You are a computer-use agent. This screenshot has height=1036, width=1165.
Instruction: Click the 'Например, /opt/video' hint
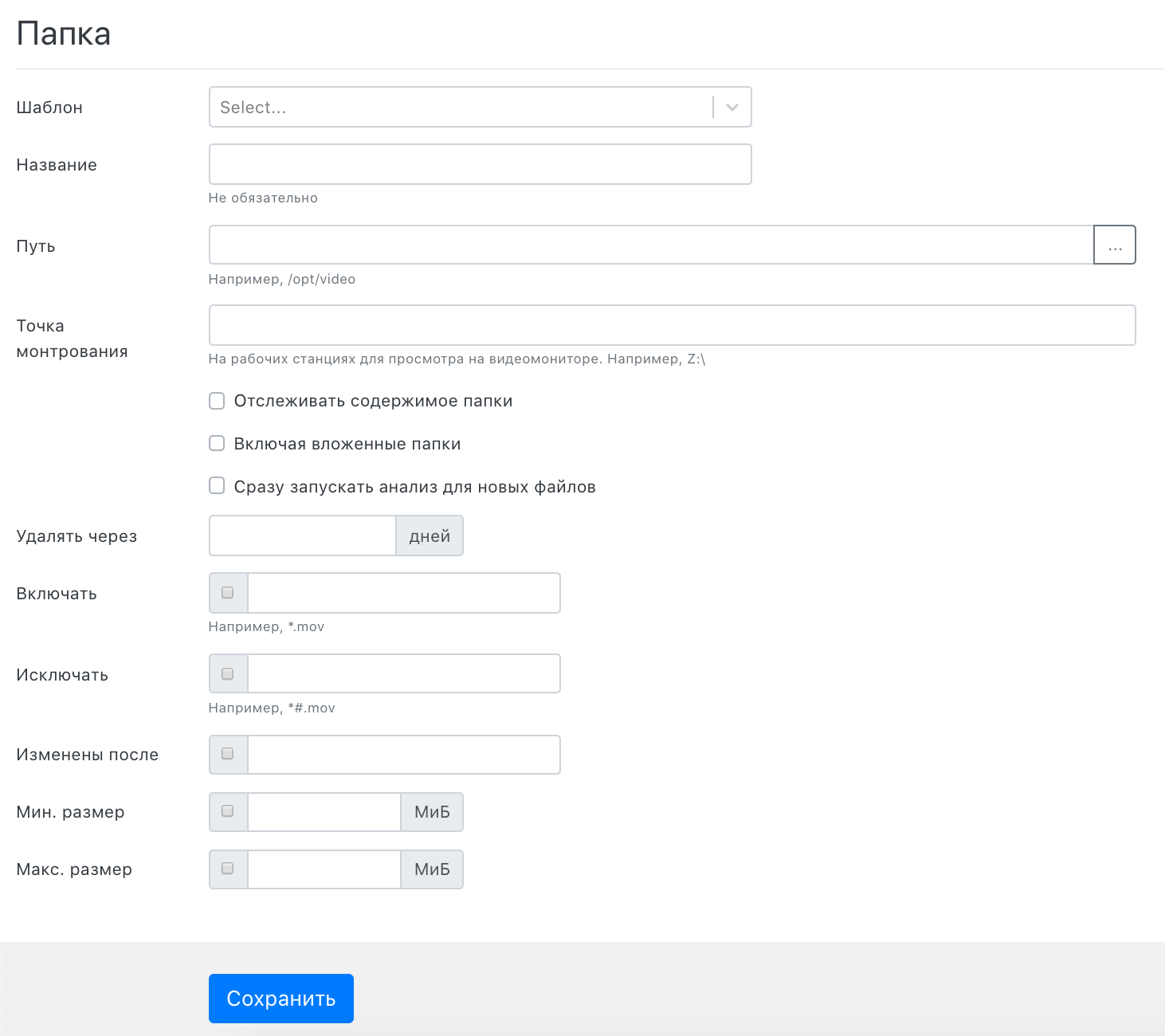coord(282,279)
